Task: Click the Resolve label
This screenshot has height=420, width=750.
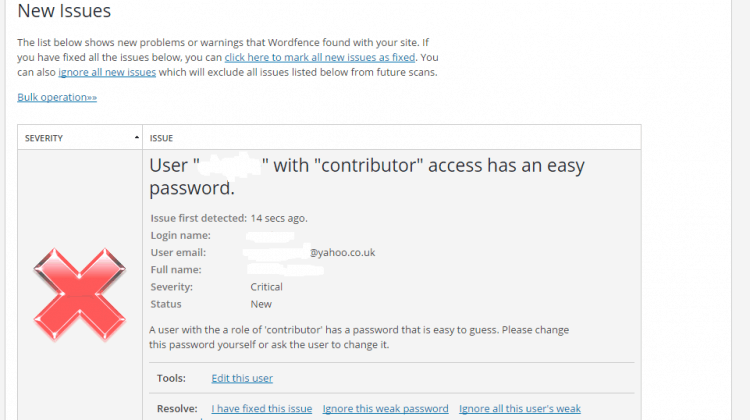Action: click(177, 409)
